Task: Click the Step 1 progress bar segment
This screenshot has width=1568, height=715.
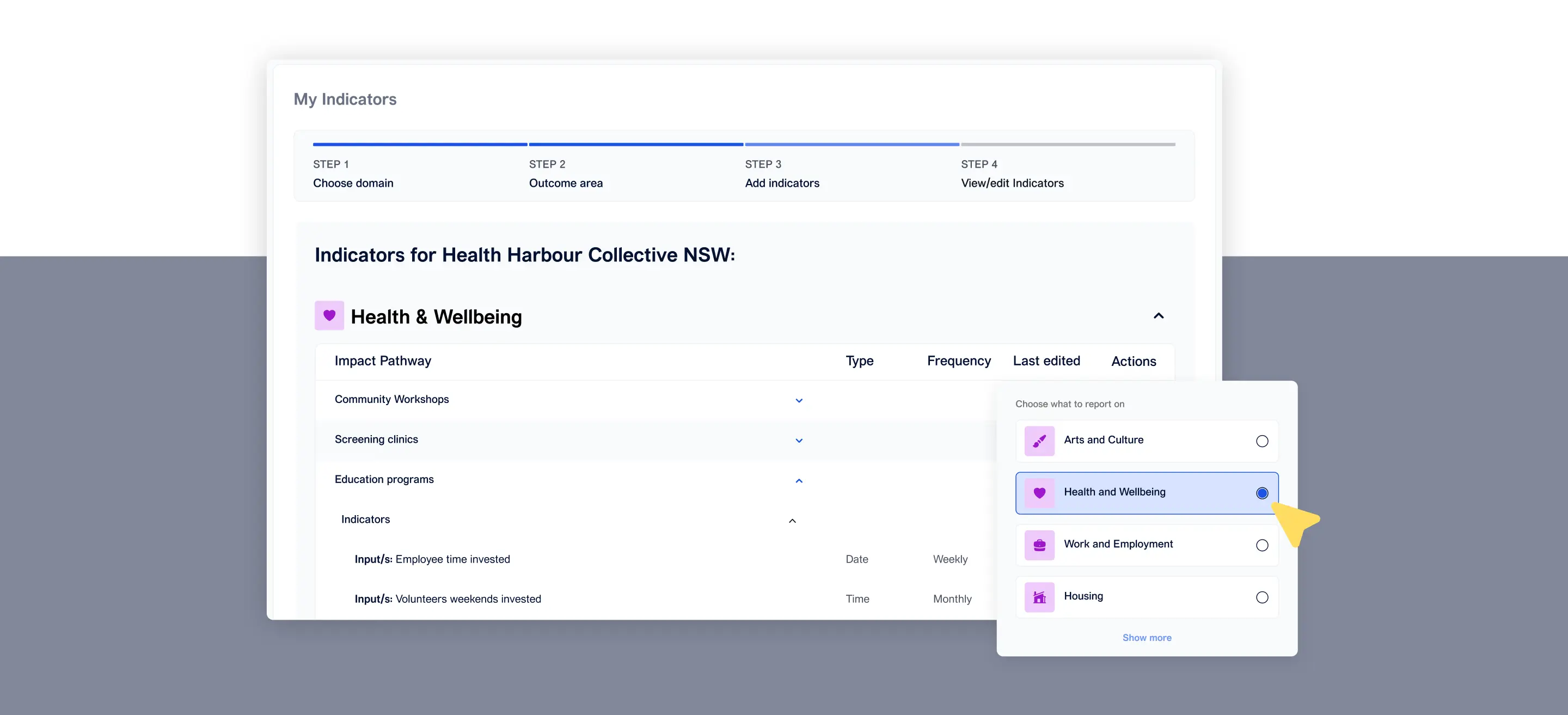Action: coord(420,144)
